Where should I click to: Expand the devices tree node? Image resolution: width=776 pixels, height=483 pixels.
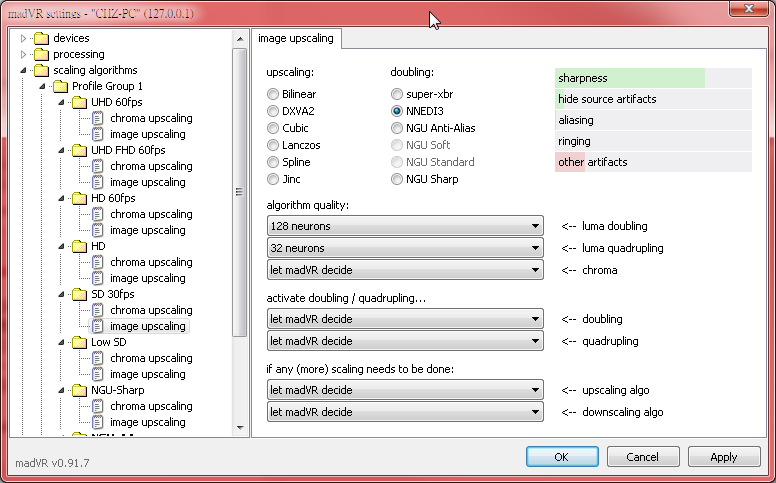tap(23, 38)
